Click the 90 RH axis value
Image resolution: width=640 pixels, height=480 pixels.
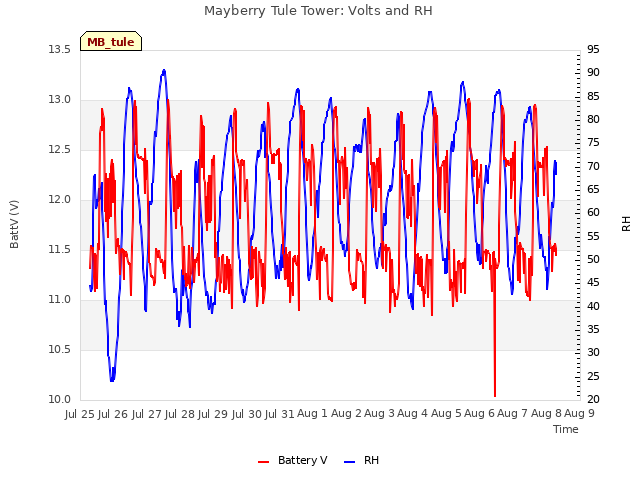(593, 73)
